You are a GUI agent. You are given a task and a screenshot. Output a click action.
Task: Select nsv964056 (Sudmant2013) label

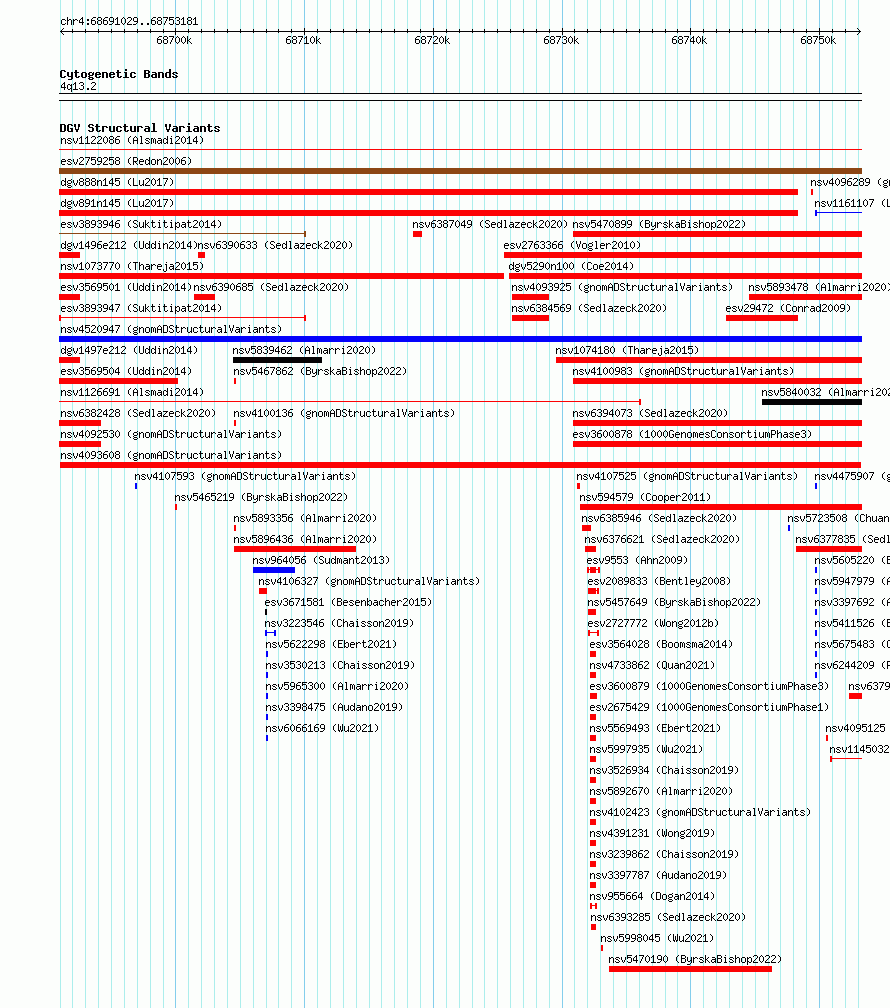[x=321, y=561]
